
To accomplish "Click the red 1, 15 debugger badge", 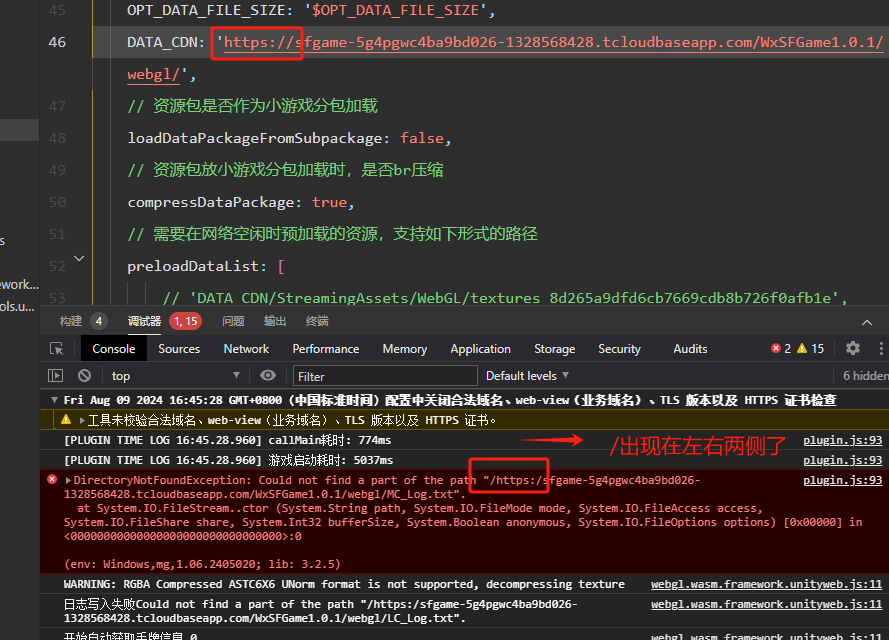I will 185,321.
